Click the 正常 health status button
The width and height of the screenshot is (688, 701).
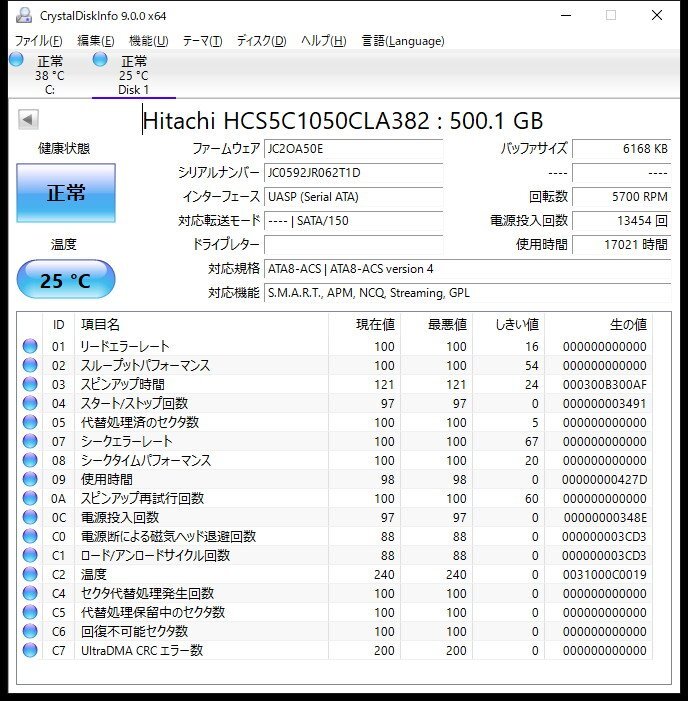click(x=66, y=193)
